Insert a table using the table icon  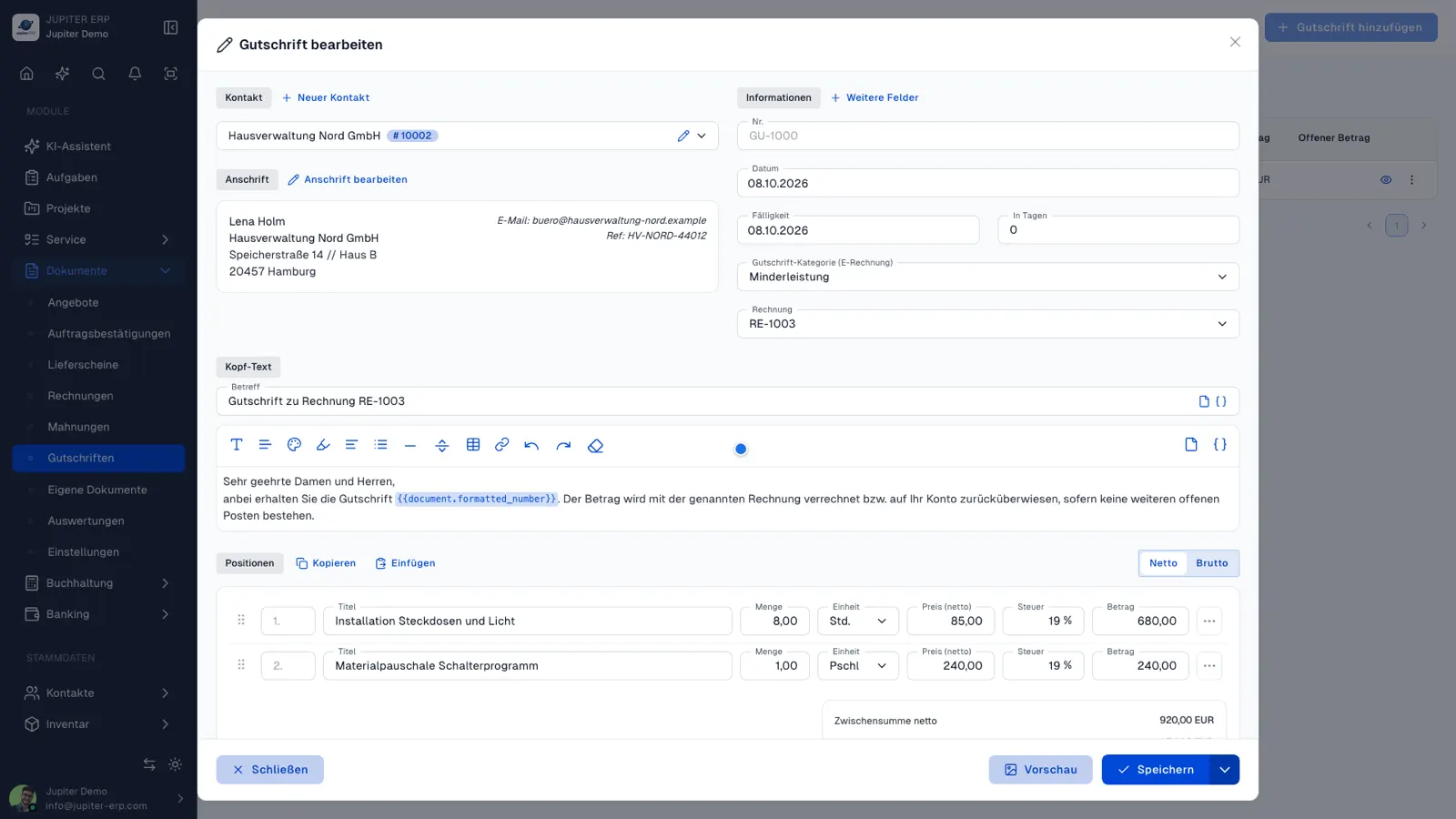[473, 445]
